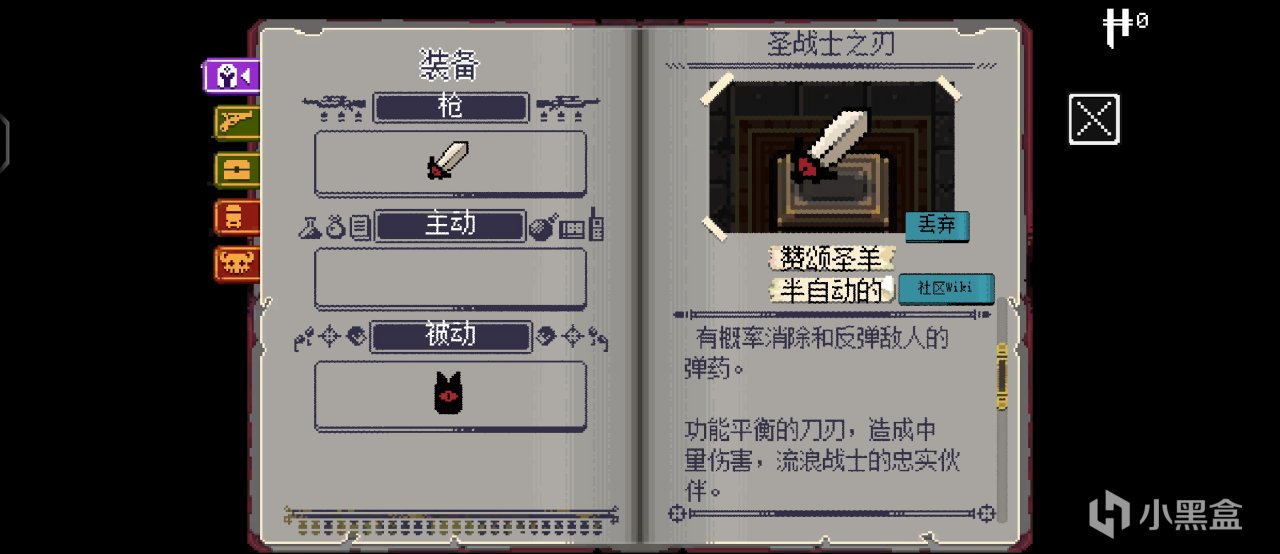Open the Bosses tab with skull icon
The image size is (1280, 554).
(237, 264)
